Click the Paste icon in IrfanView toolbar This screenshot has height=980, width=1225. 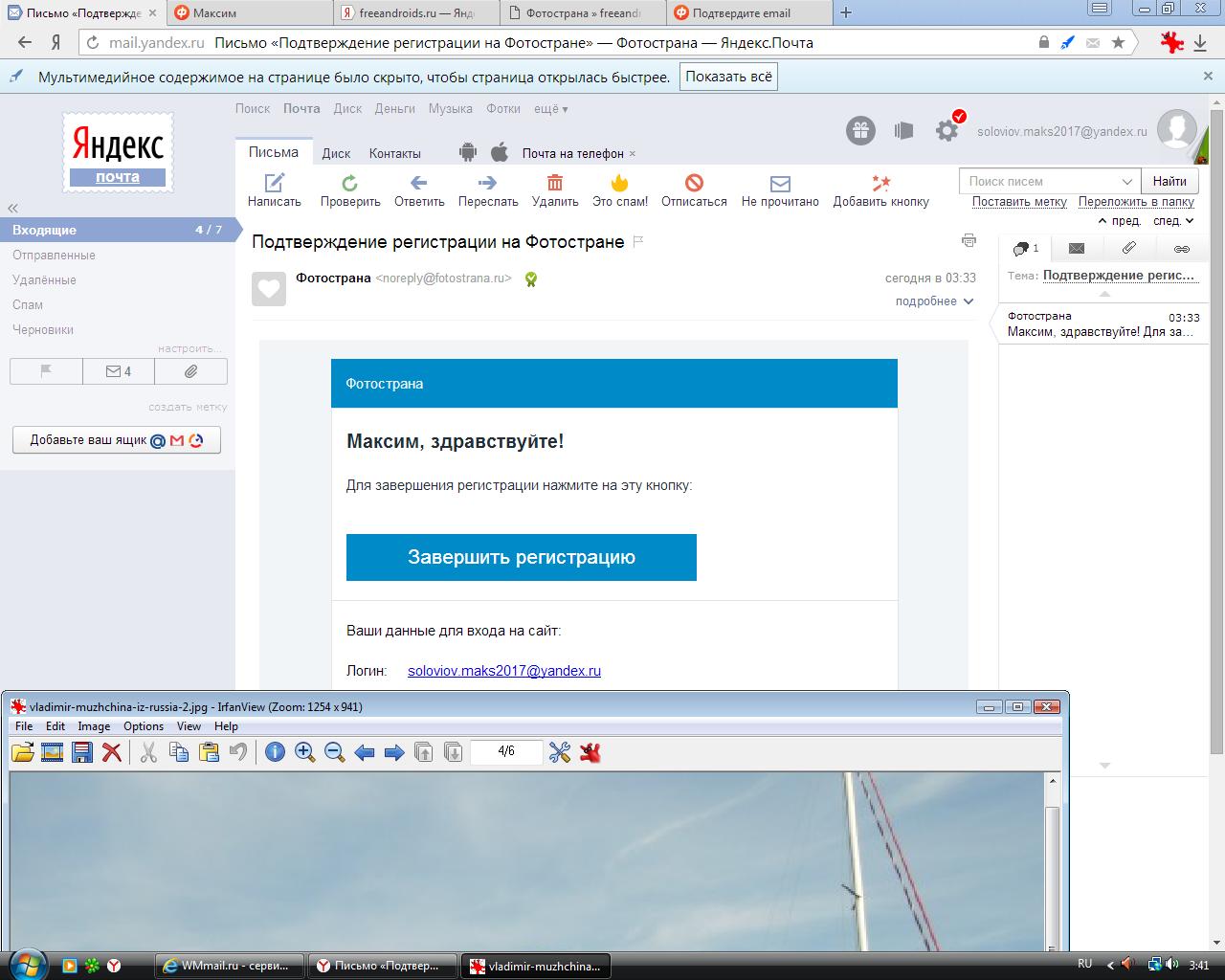point(209,752)
